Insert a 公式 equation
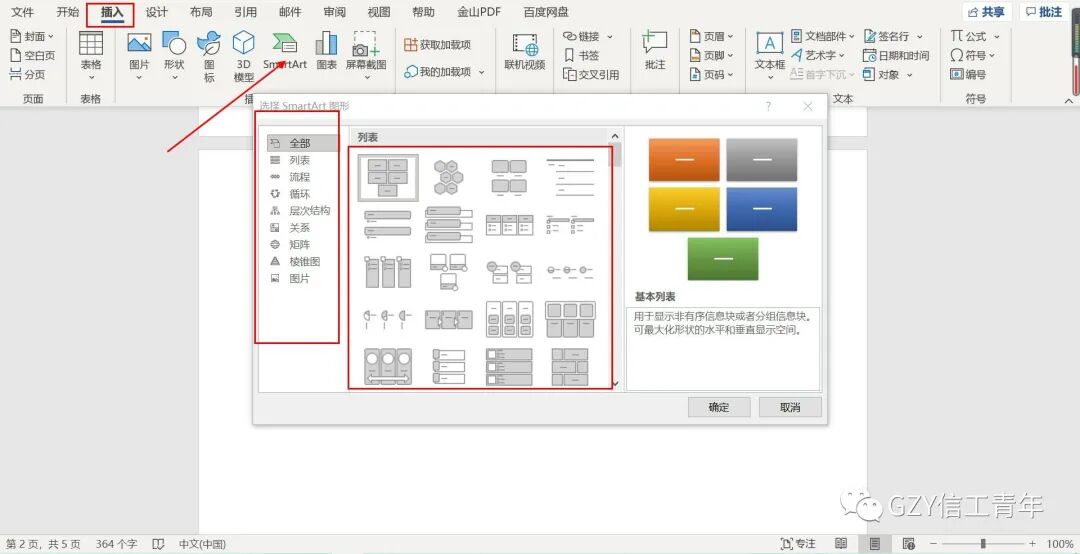 point(975,36)
